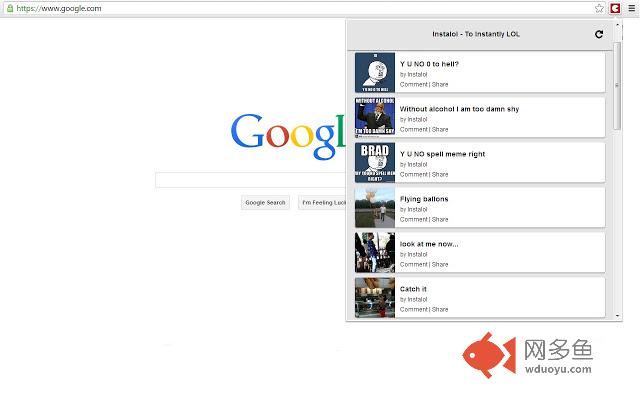
Task: Open the 'Flying ballons' title
Action: [424, 199]
